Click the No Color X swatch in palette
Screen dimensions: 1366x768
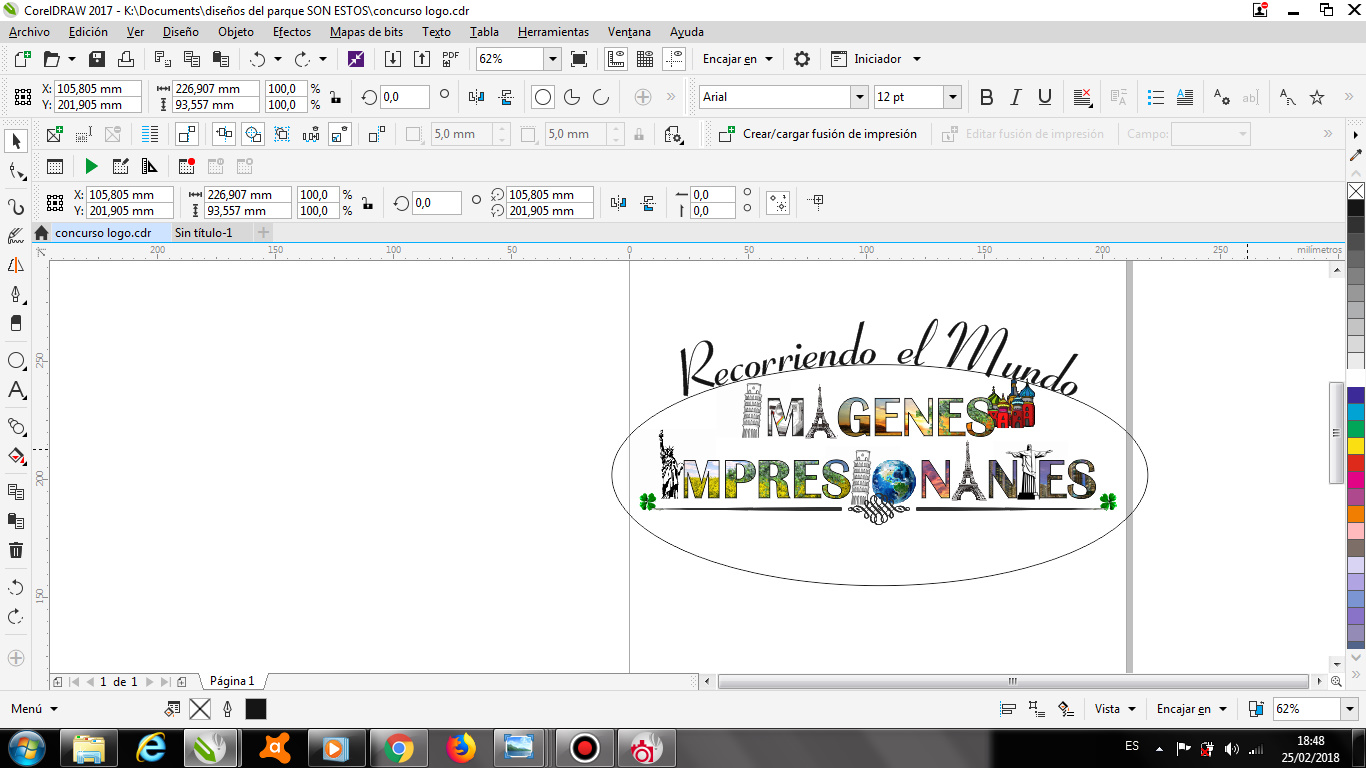pyautogui.click(x=1356, y=190)
